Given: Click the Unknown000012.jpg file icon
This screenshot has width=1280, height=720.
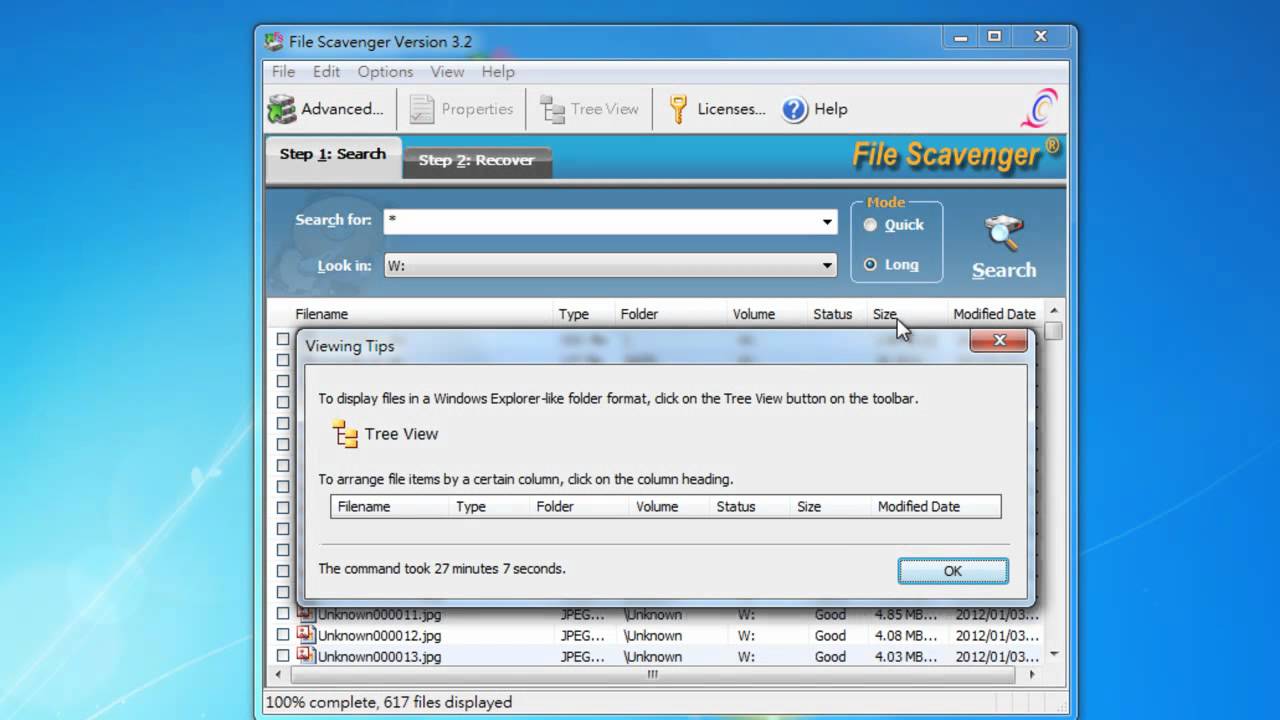Looking at the screenshot, I should [x=306, y=635].
